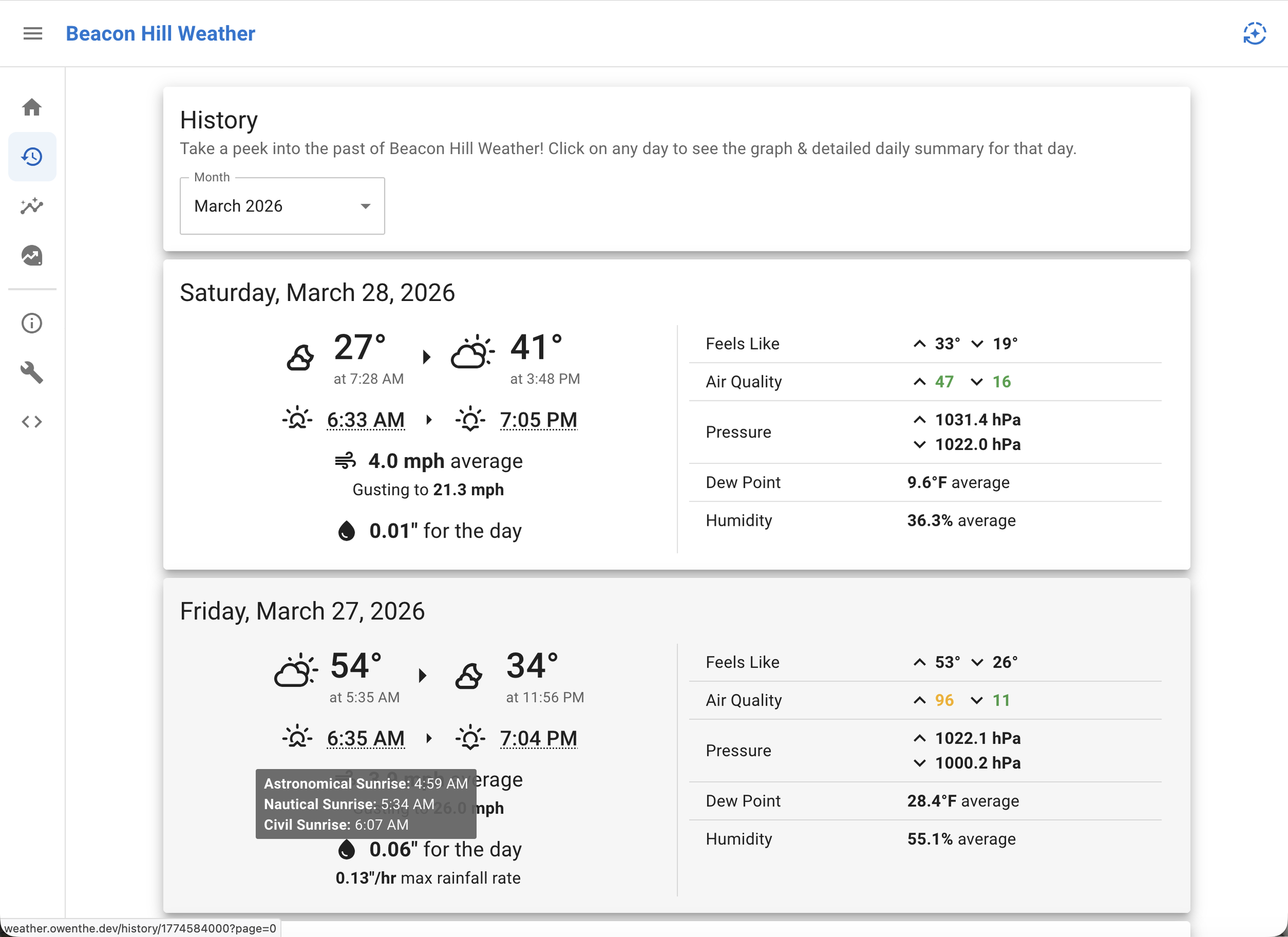Click the wind icon beside 4.0 mph
Image resolution: width=1288 pixels, height=937 pixels.
[346, 461]
